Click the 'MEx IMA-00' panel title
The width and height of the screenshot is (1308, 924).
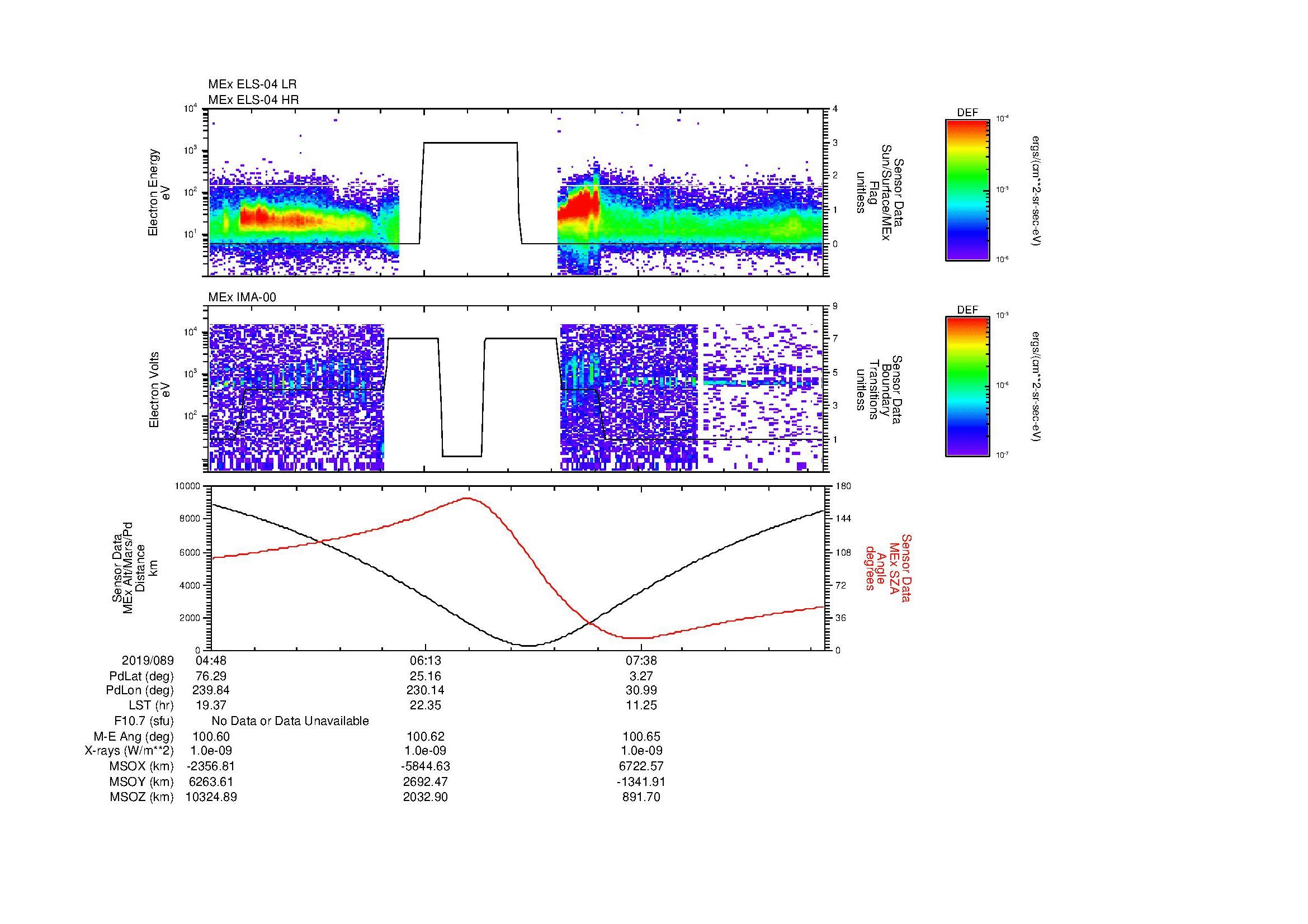[x=242, y=297]
